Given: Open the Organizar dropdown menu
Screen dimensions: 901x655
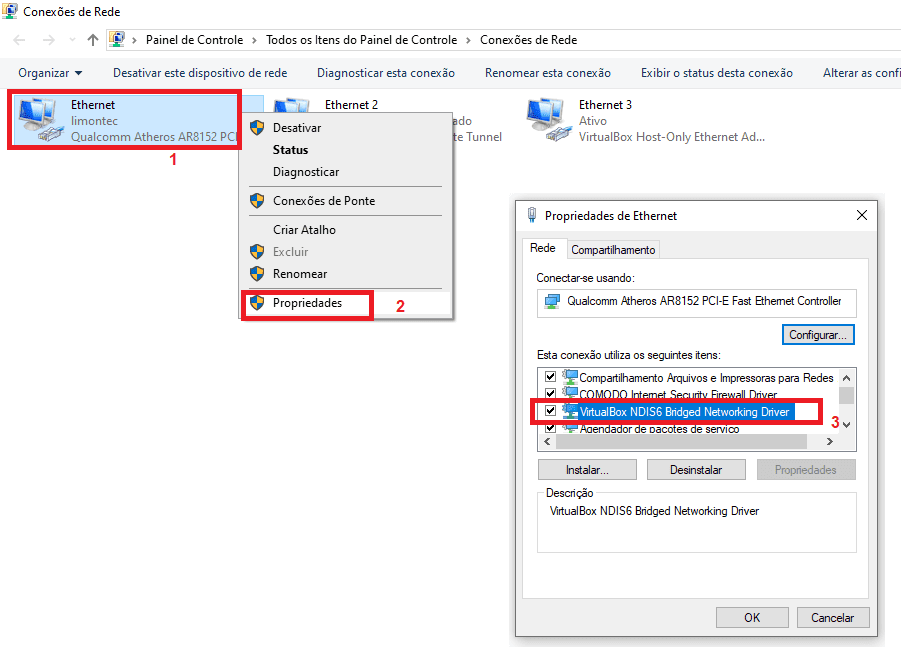Looking at the screenshot, I should point(50,73).
